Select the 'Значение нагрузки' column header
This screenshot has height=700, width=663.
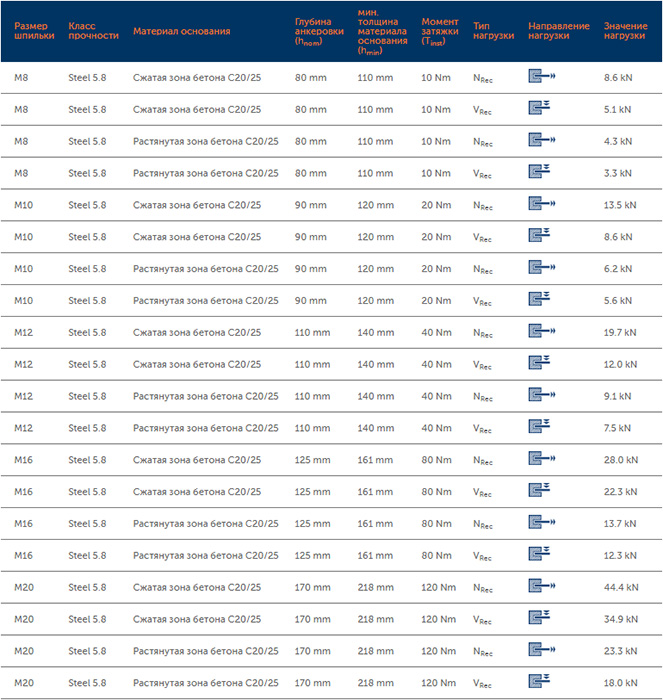(x=625, y=30)
